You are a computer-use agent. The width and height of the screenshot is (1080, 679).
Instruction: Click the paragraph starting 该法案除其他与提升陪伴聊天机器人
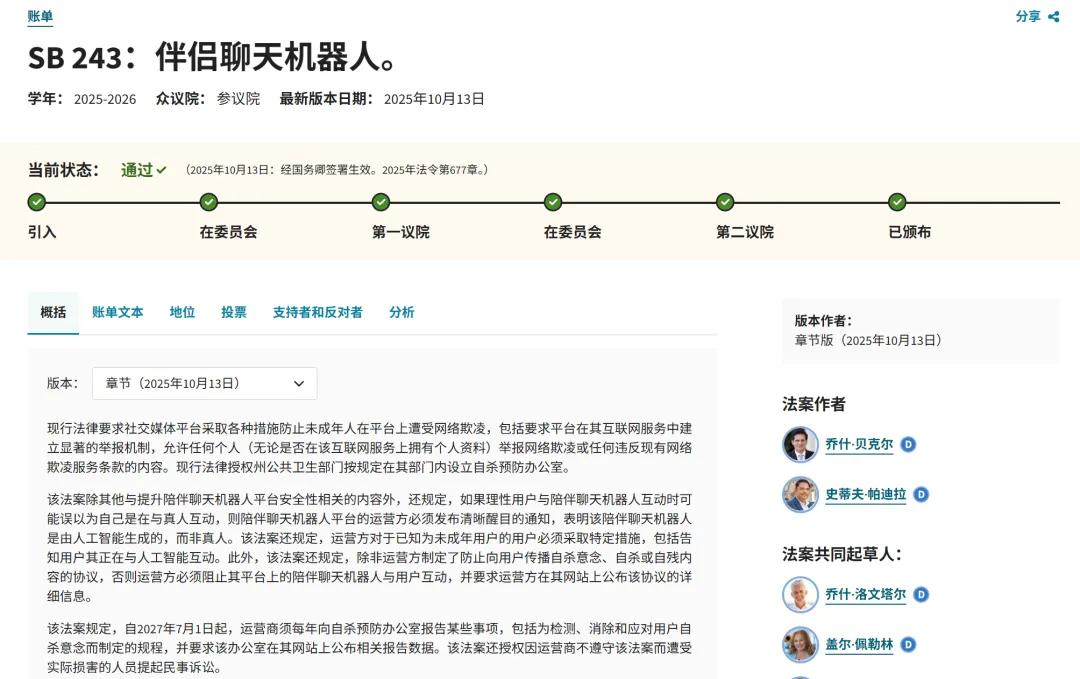click(x=369, y=547)
